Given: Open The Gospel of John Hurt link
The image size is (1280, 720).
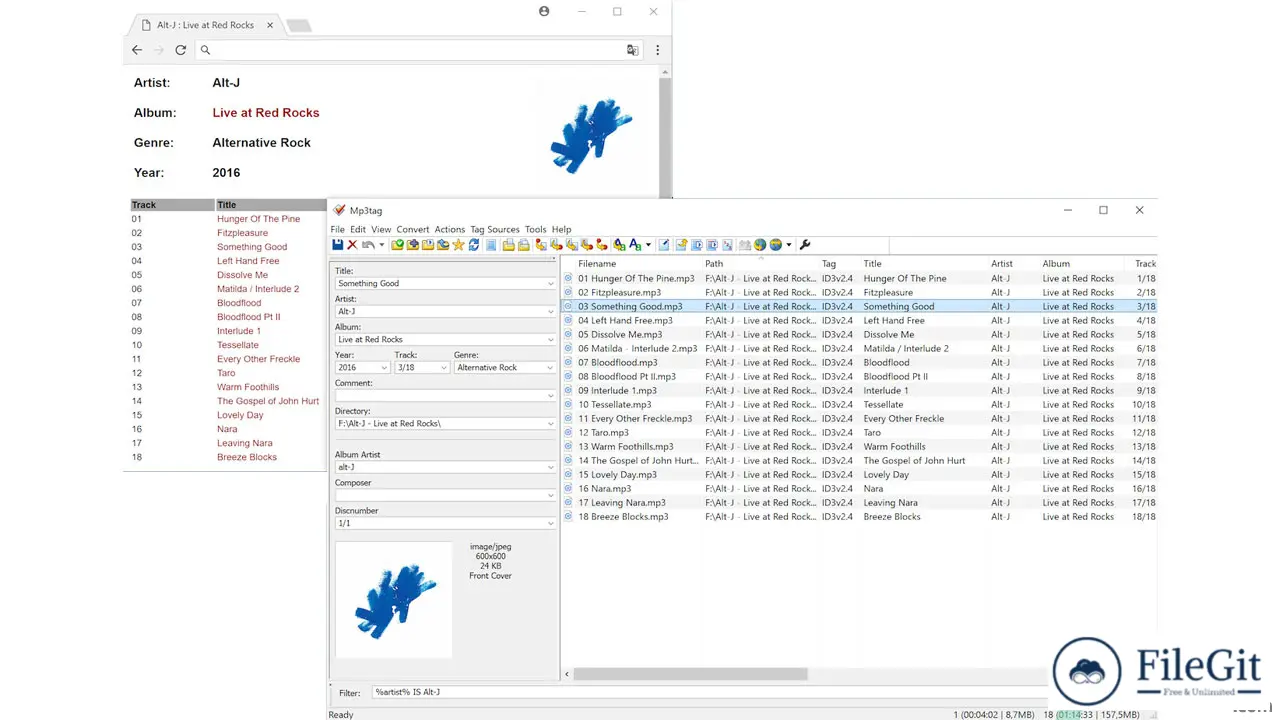Looking at the screenshot, I should pos(268,401).
